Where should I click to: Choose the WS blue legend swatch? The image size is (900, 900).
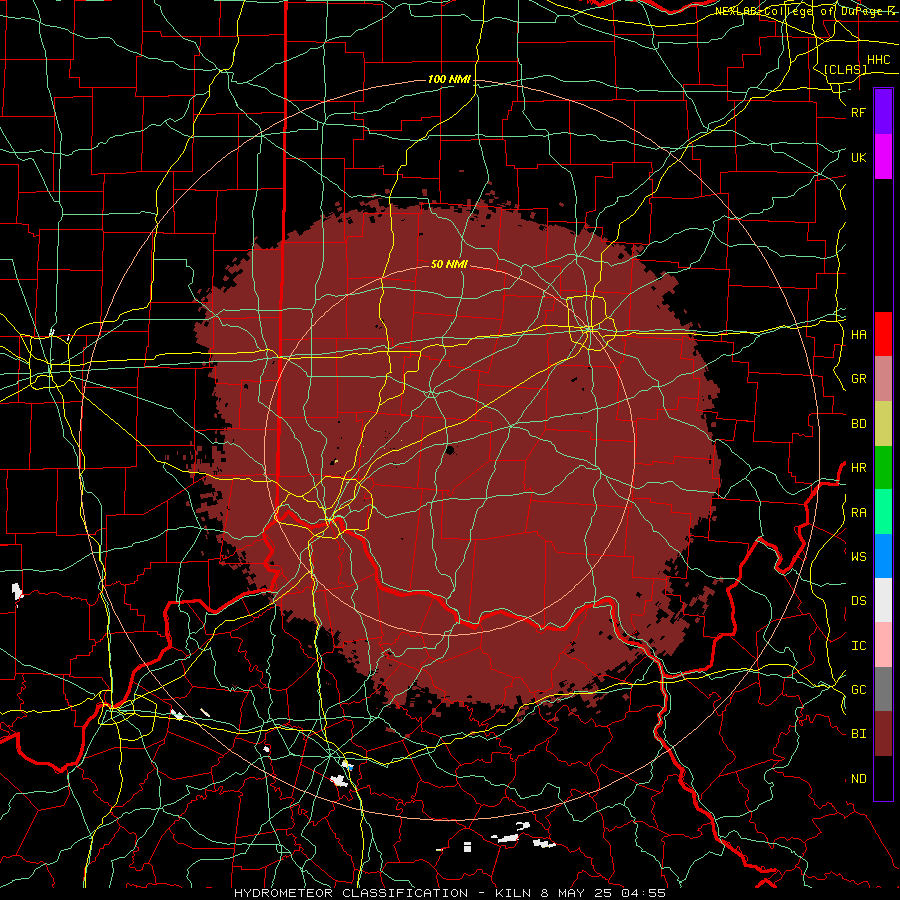pos(883,556)
